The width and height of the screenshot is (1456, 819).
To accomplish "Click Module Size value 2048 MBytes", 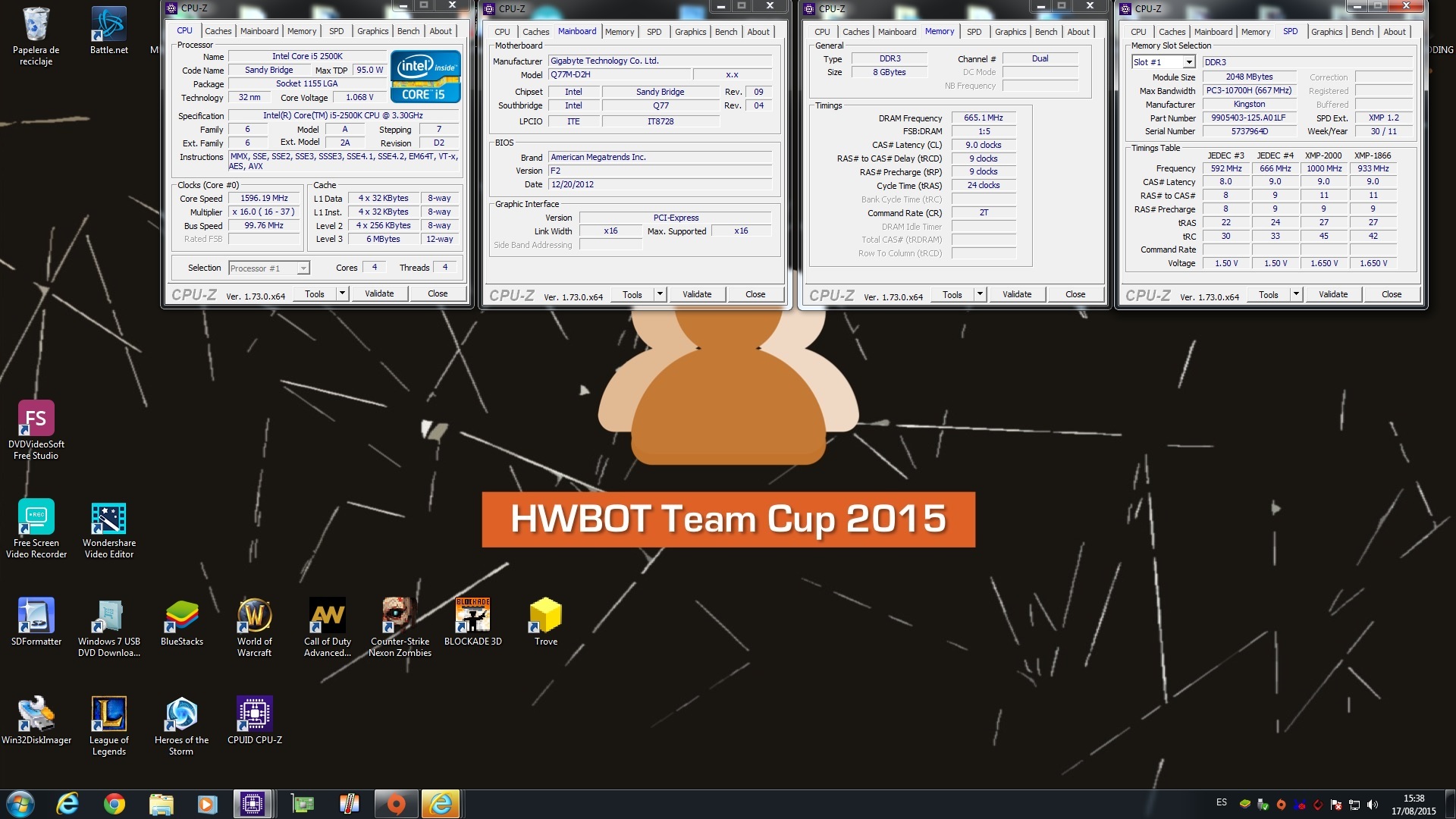I will point(1248,77).
